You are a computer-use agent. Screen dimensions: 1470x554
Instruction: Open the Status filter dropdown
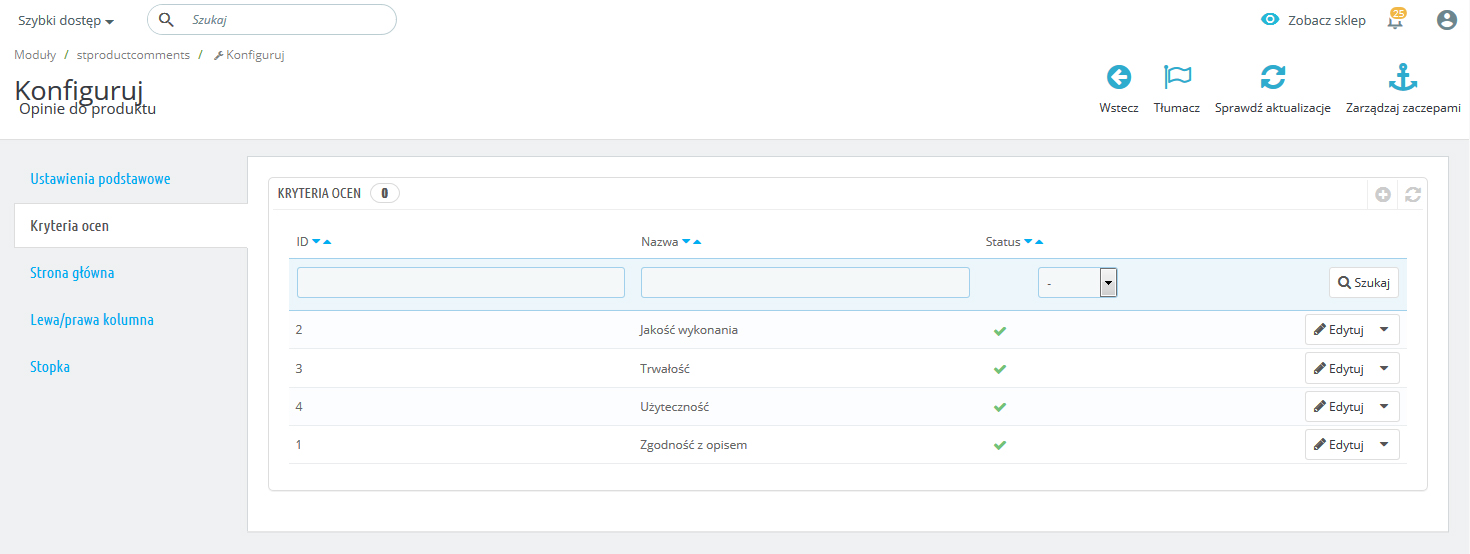click(x=1077, y=283)
